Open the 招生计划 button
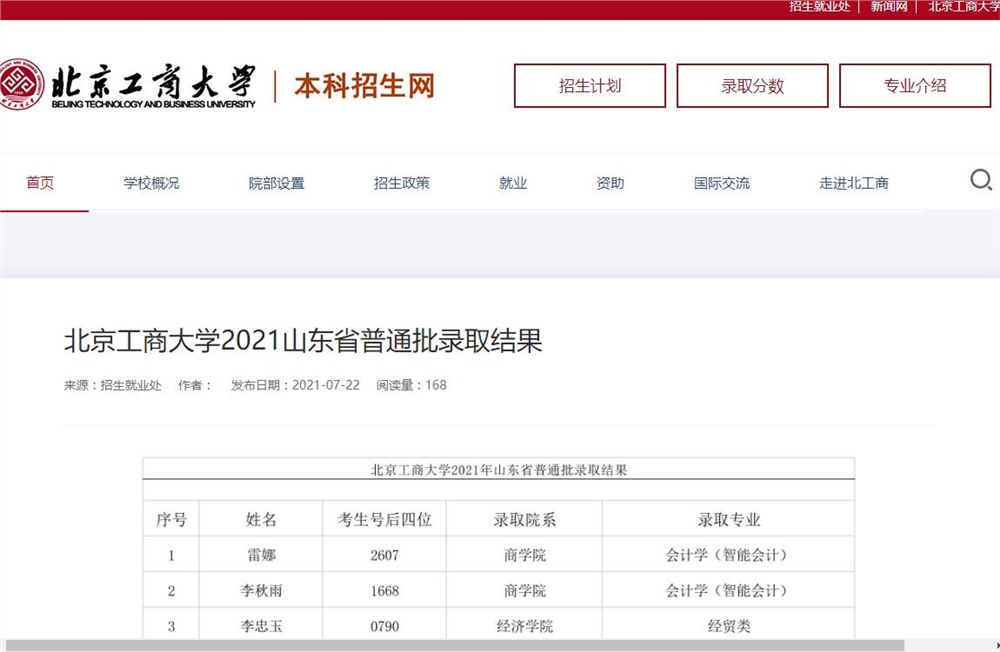Screen dimensions: 1000x652 pos(590,85)
